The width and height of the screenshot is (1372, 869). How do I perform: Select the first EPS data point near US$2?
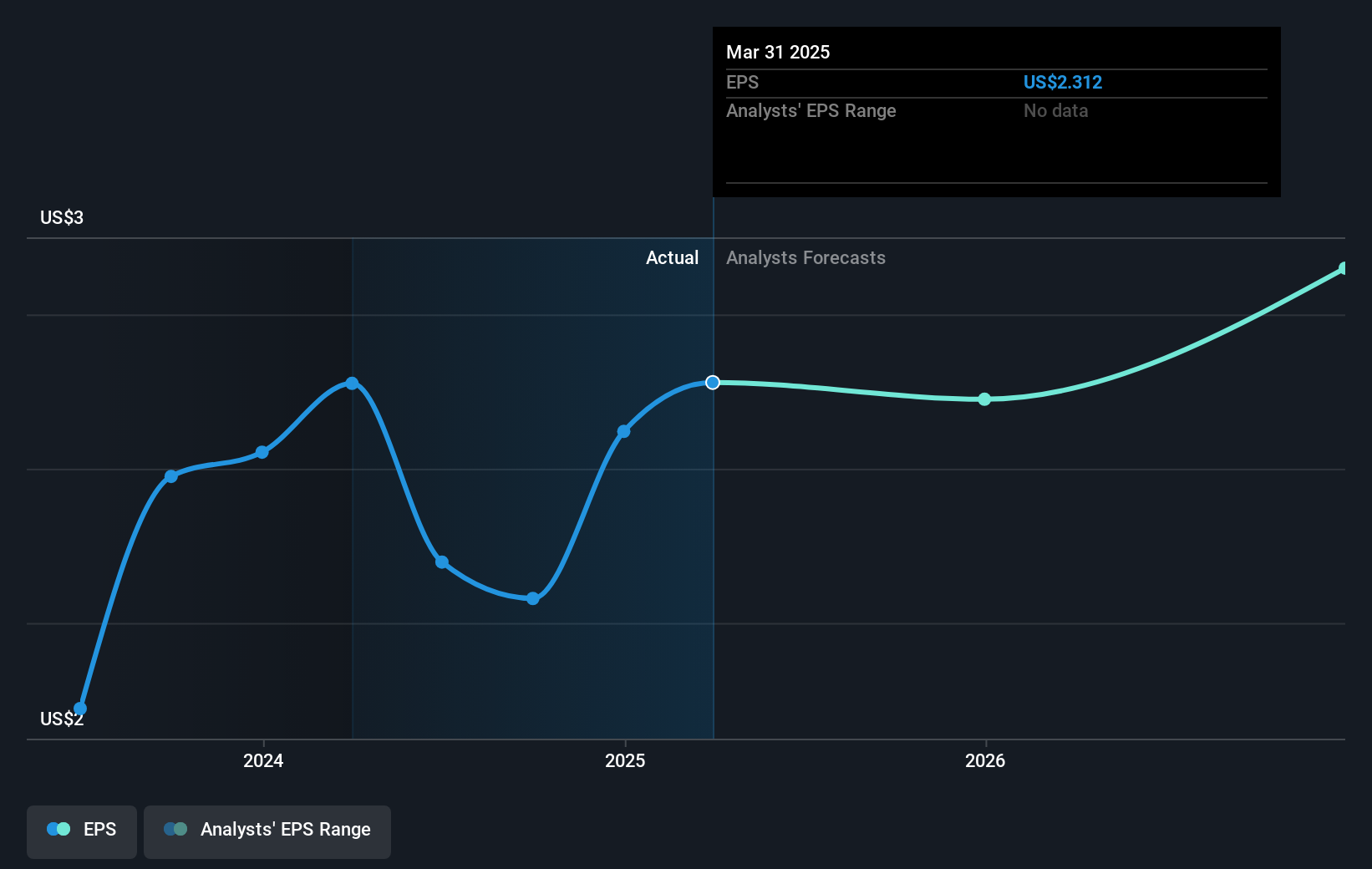point(80,707)
